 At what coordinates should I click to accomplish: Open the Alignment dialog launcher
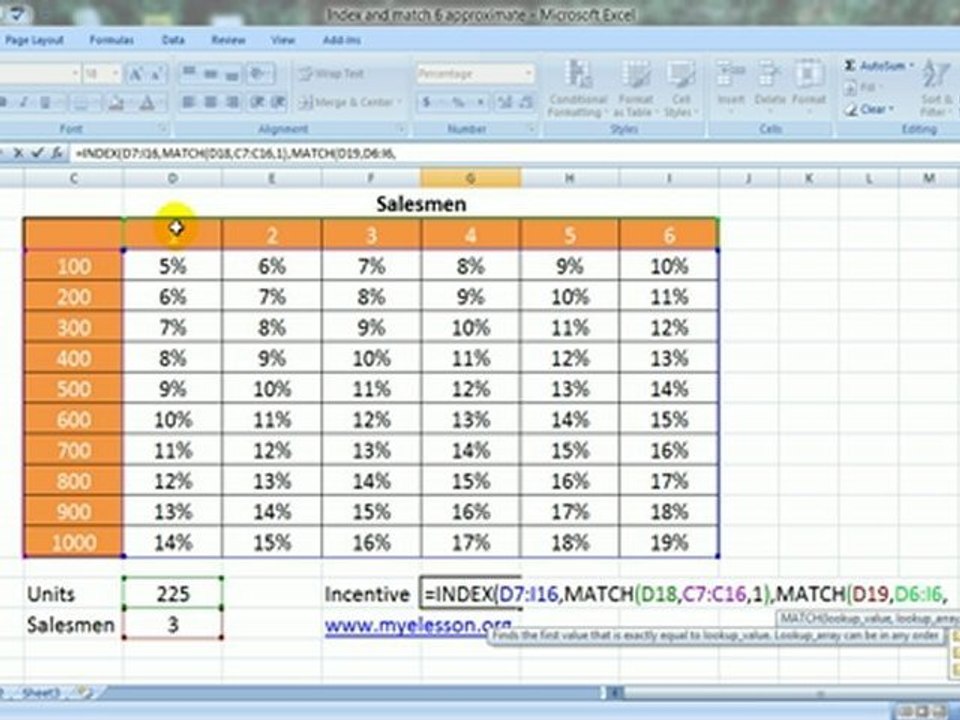[402, 129]
